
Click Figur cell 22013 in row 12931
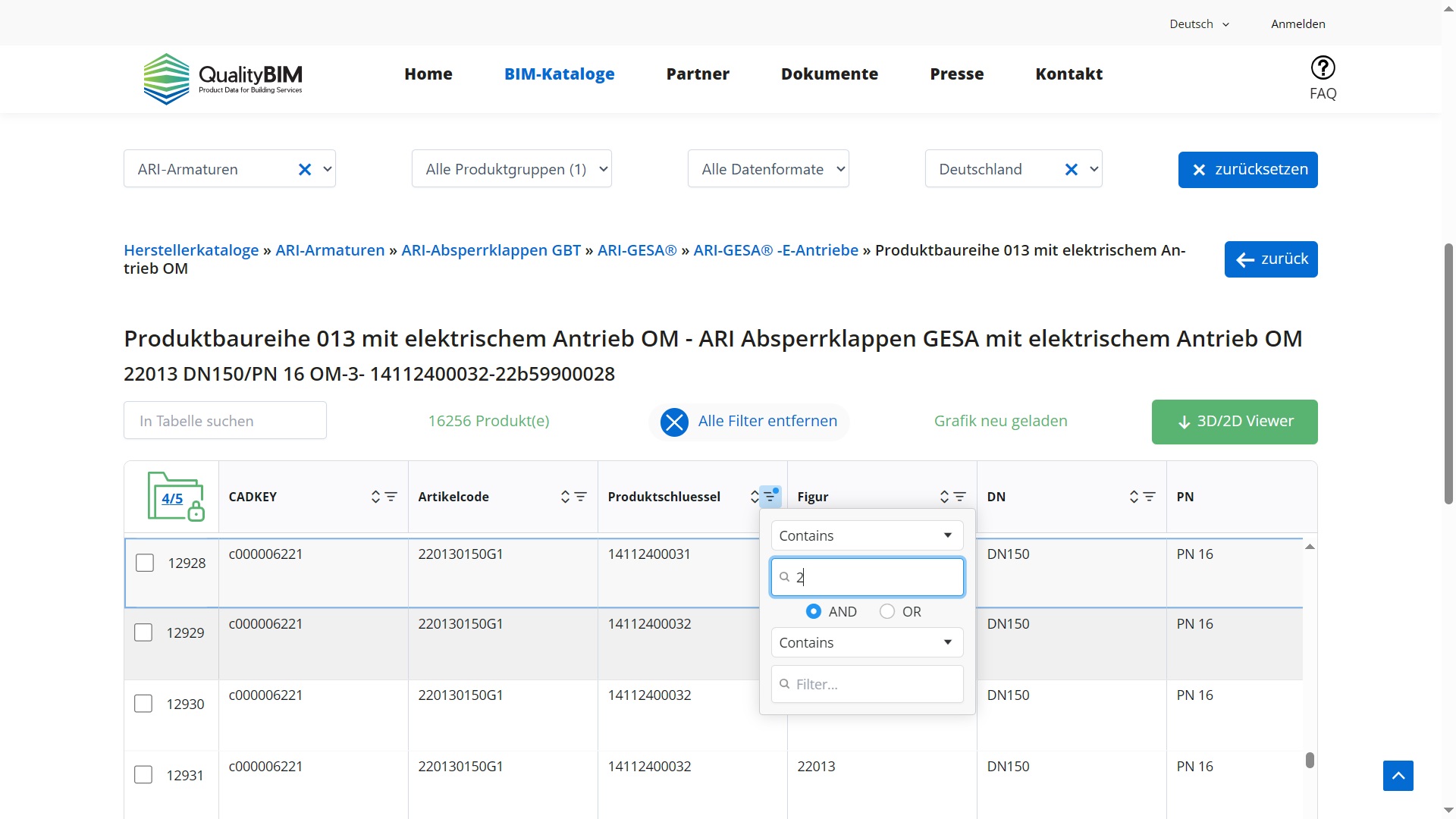[x=816, y=767]
